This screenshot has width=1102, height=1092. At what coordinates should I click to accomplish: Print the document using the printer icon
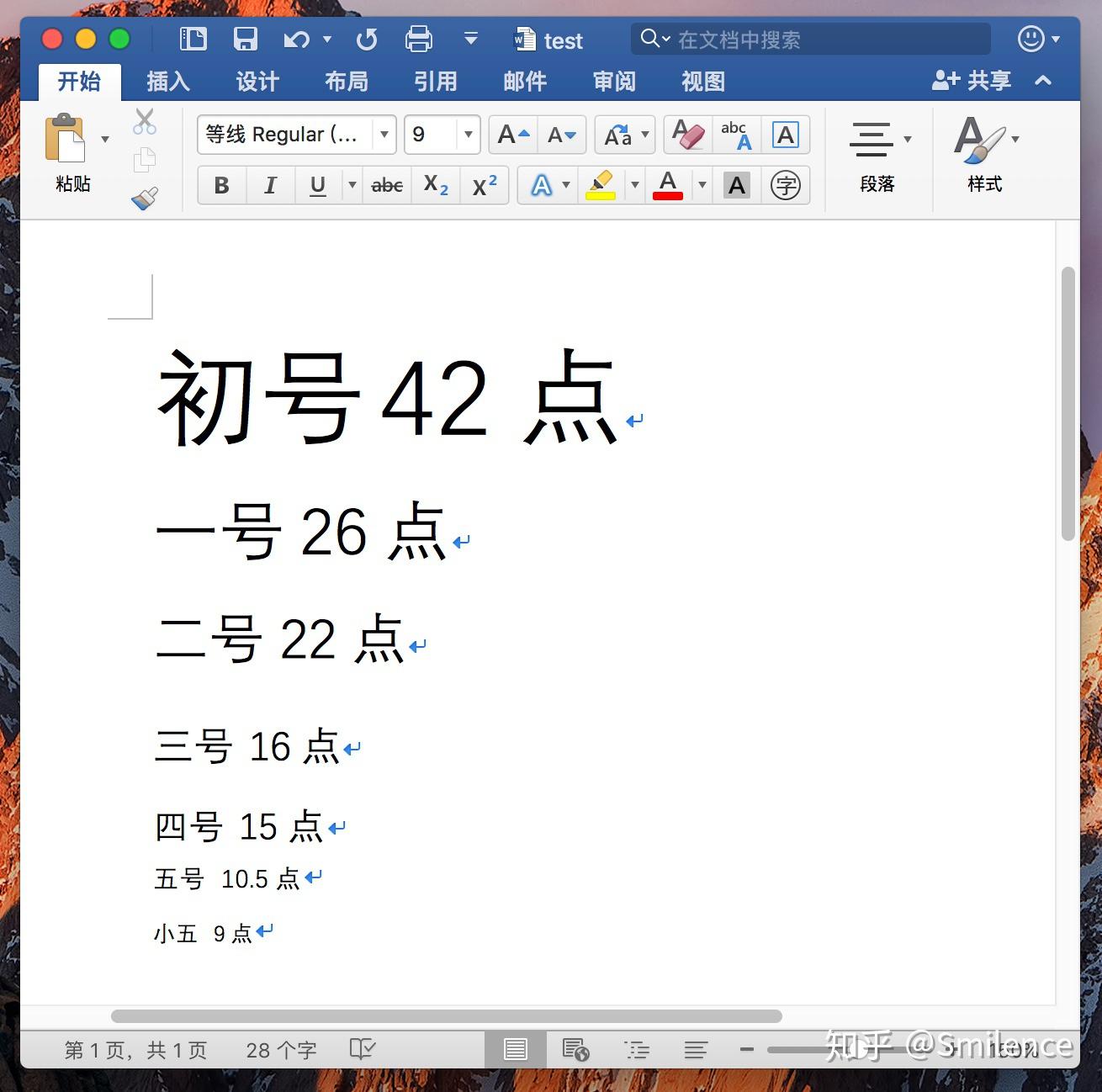(x=418, y=39)
